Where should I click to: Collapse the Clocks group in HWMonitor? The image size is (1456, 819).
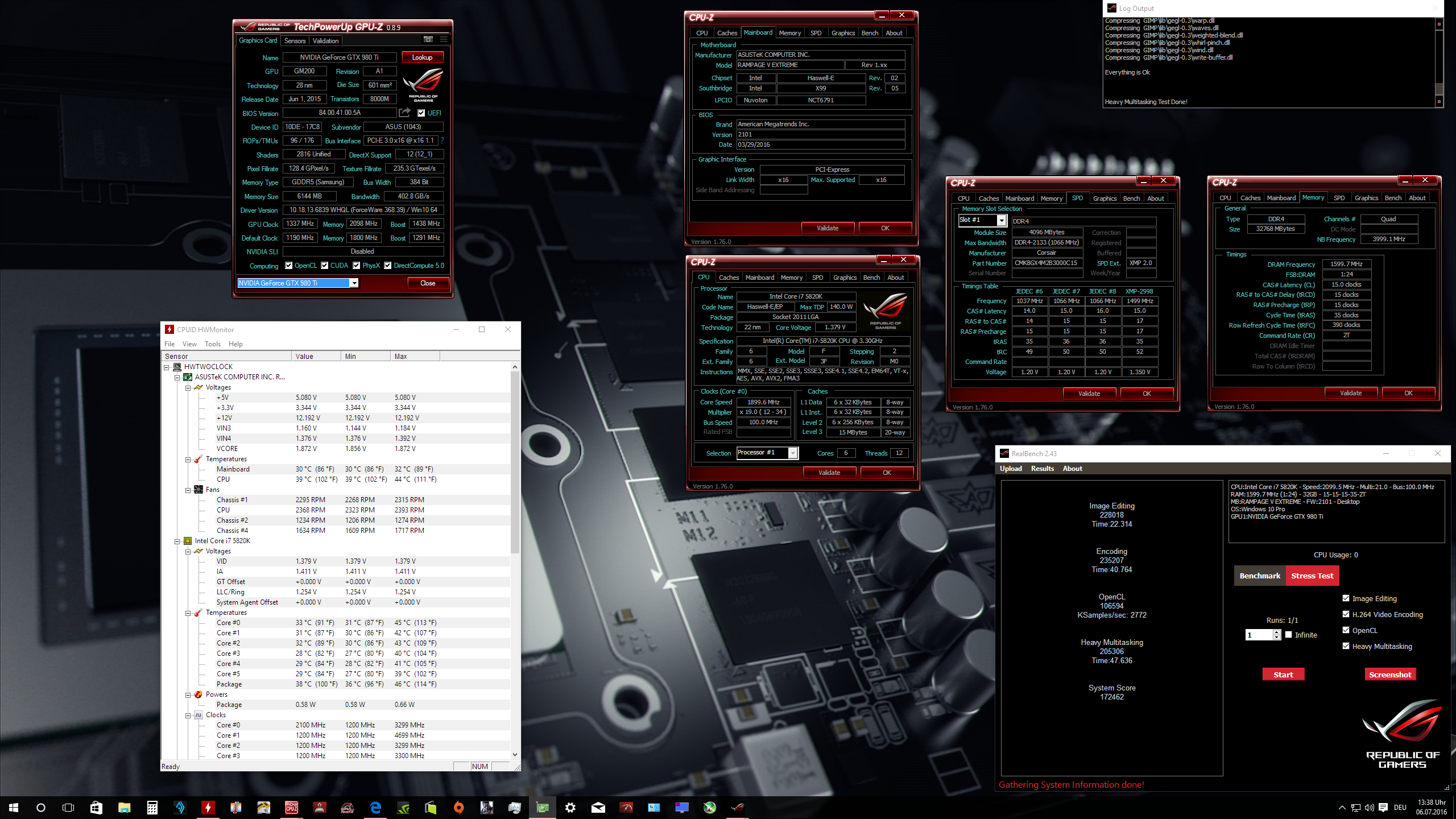pyautogui.click(x=188, y=715)
